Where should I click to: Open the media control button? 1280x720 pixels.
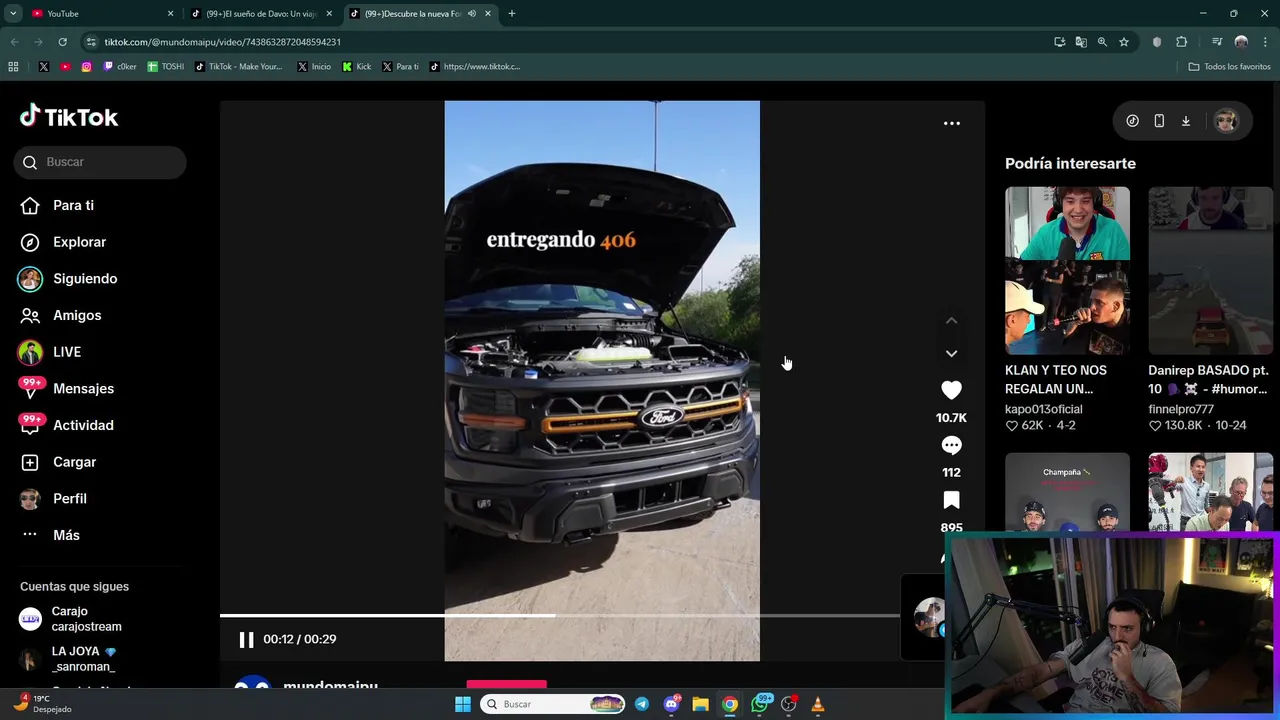pyautogui.click(x=1217, y=42)
